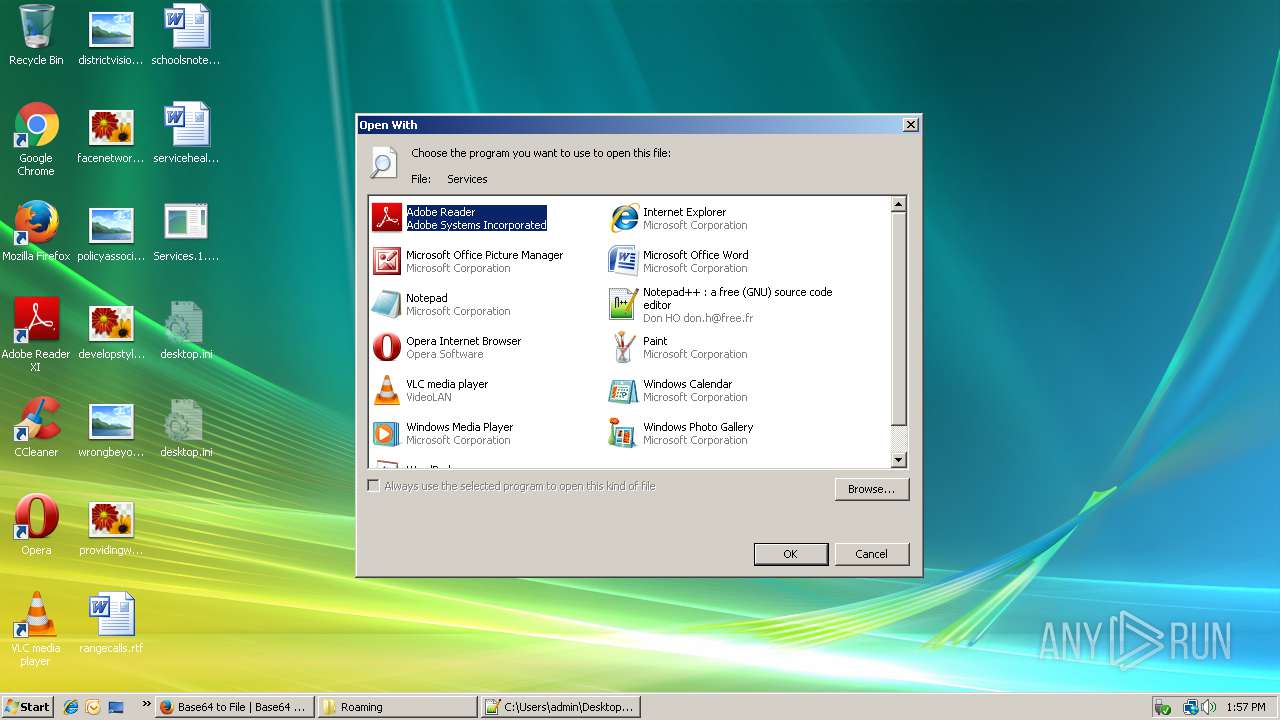Close the Open With dialog
Viewport: 1280px width, 720px height.
tap(910, 125)
